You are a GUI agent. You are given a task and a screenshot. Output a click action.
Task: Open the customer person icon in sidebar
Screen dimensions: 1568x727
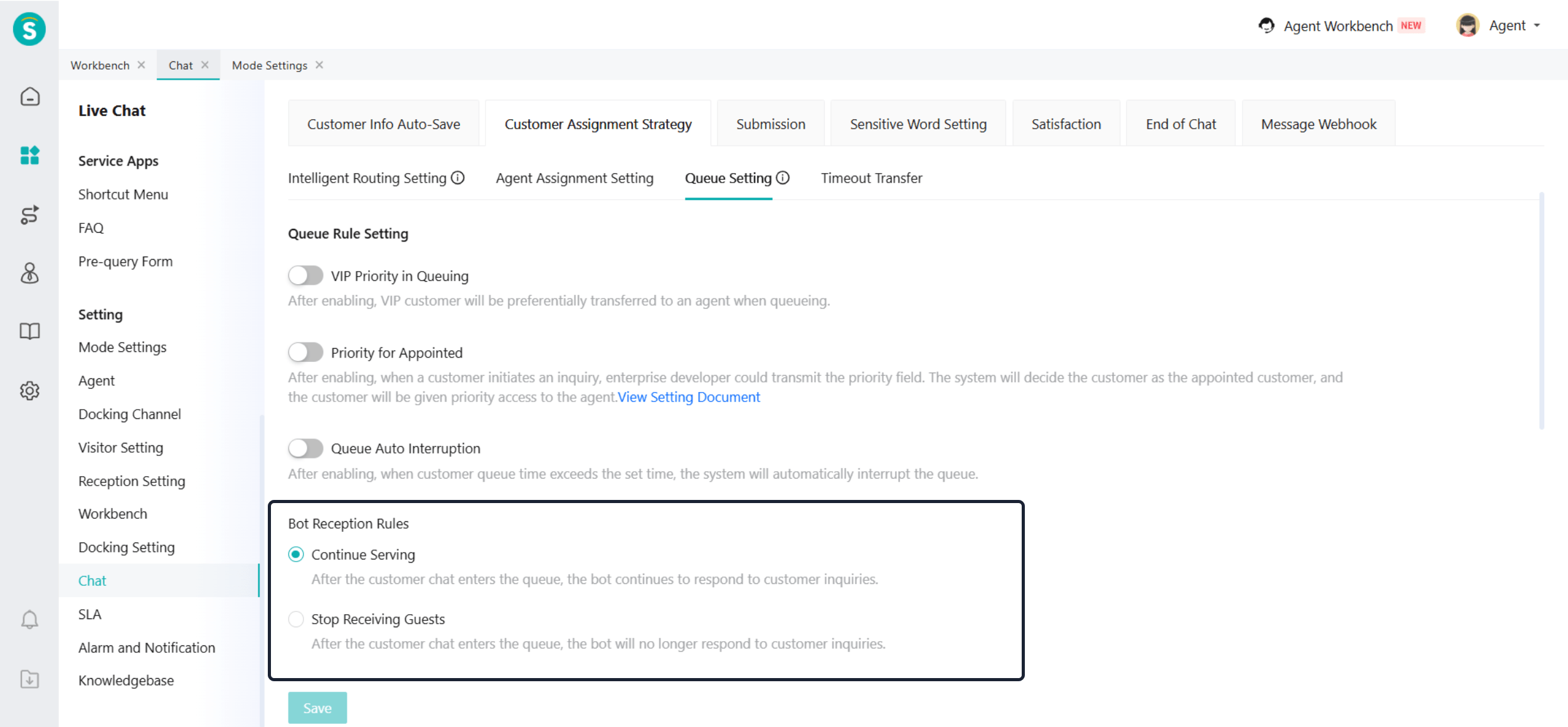tap(29, 273)
